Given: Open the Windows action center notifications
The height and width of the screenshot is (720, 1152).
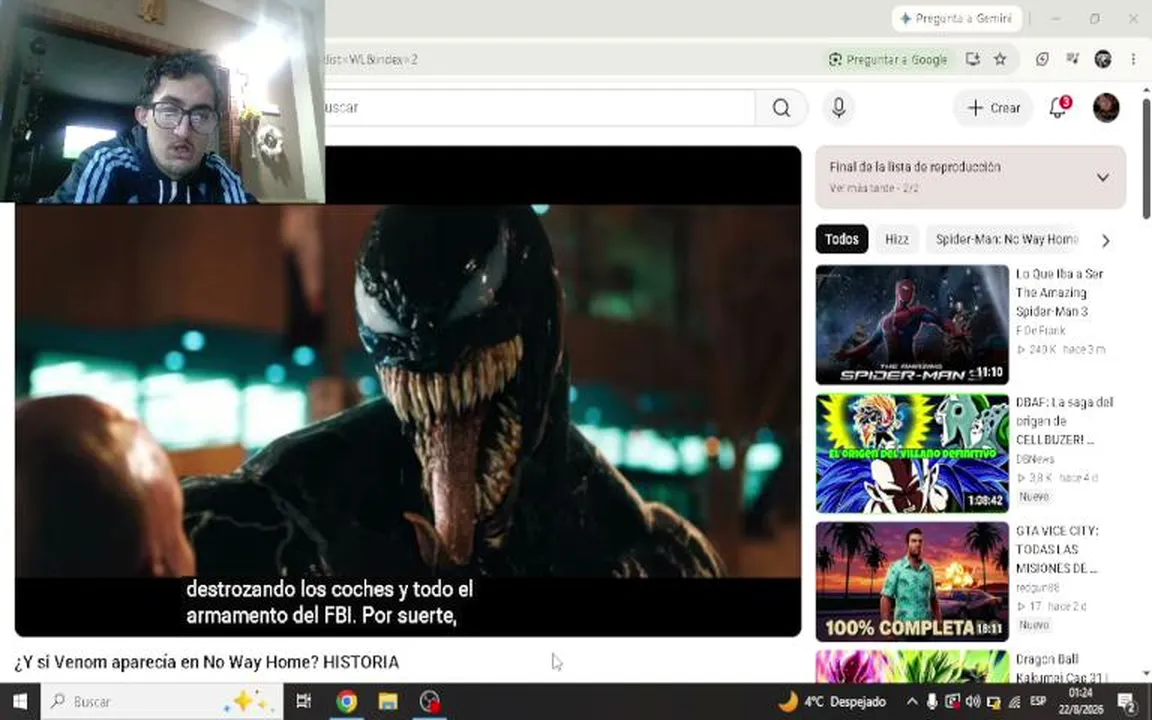Looking at the screenshot, I should (x=1127, y=702).
